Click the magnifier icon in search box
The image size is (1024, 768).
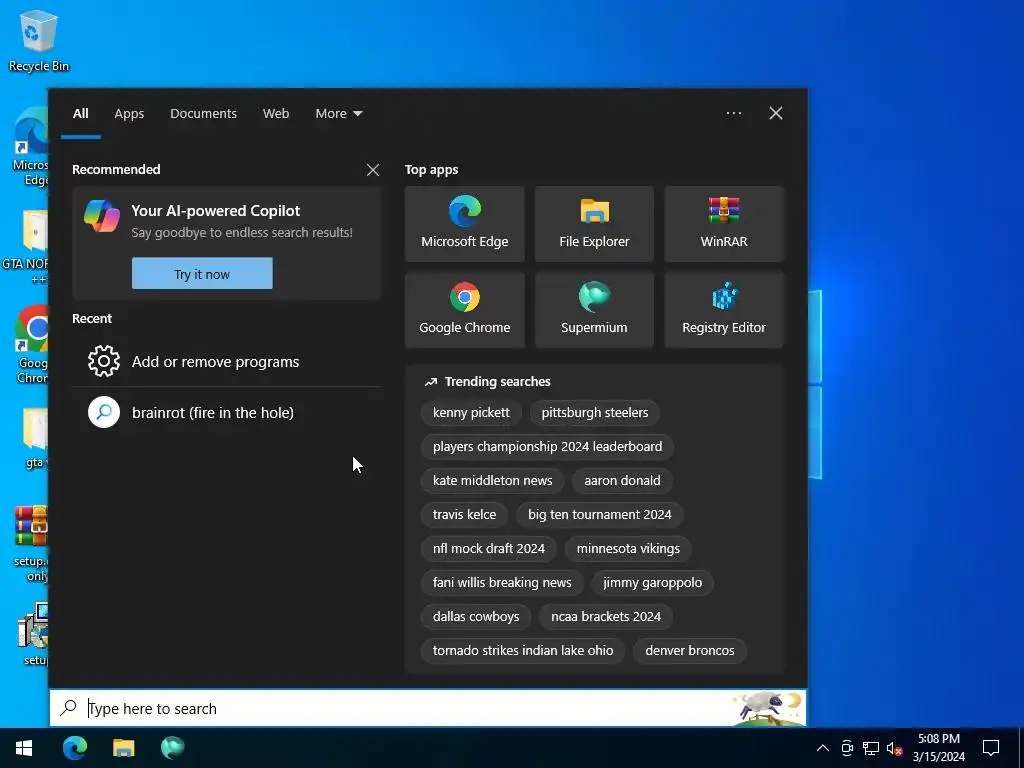tap(69, 707)
